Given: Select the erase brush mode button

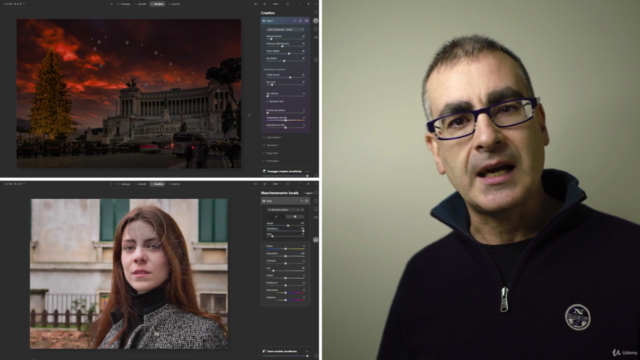Looking at the screenshot, I should pyautogui.click(x=295, y=217).
